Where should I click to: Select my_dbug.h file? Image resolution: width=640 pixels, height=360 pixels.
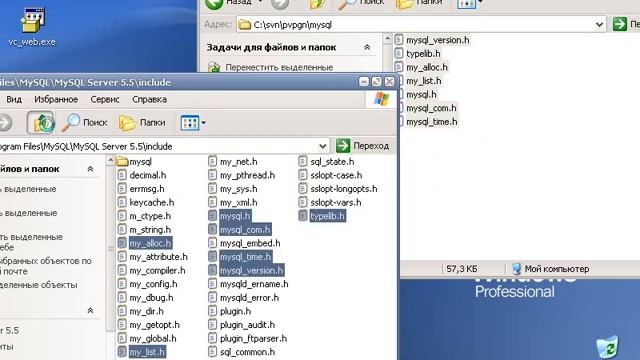(145, 298)
